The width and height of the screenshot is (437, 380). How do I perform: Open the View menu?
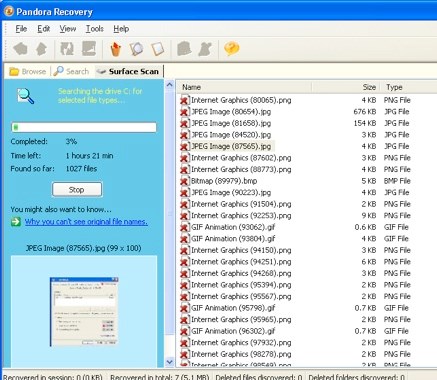(68, 29)
